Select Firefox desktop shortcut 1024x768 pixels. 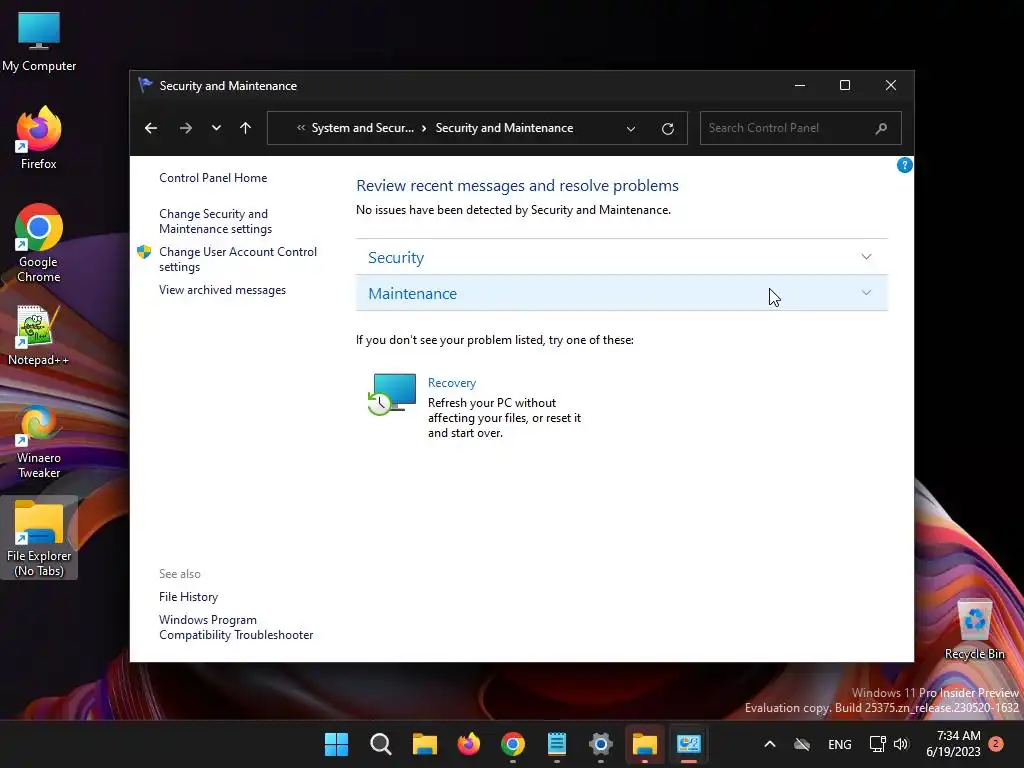click(x=39, y=138)
